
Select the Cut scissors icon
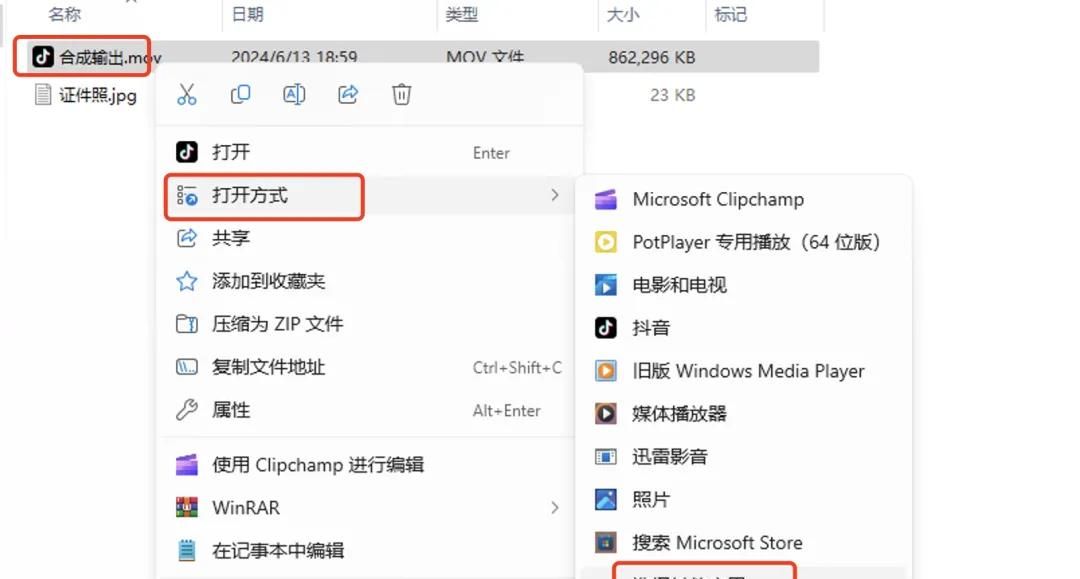[186, 94]
